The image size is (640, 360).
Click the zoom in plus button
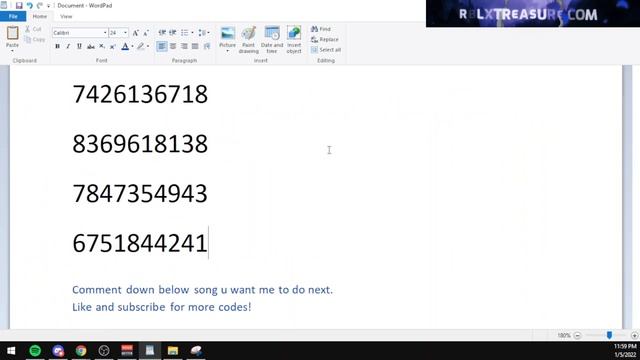[634, 336]
